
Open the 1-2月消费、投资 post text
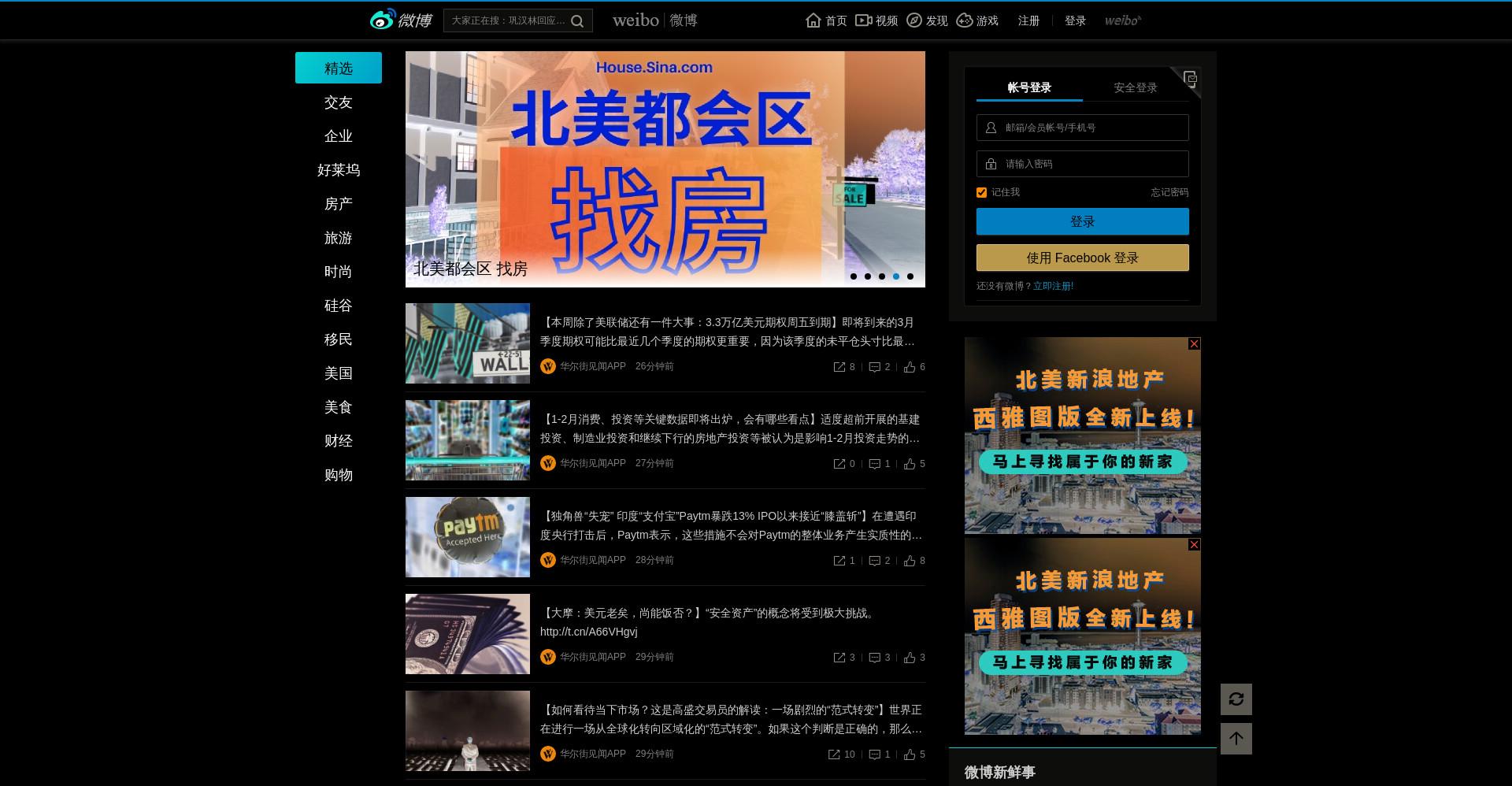click(x=731, y=428)
